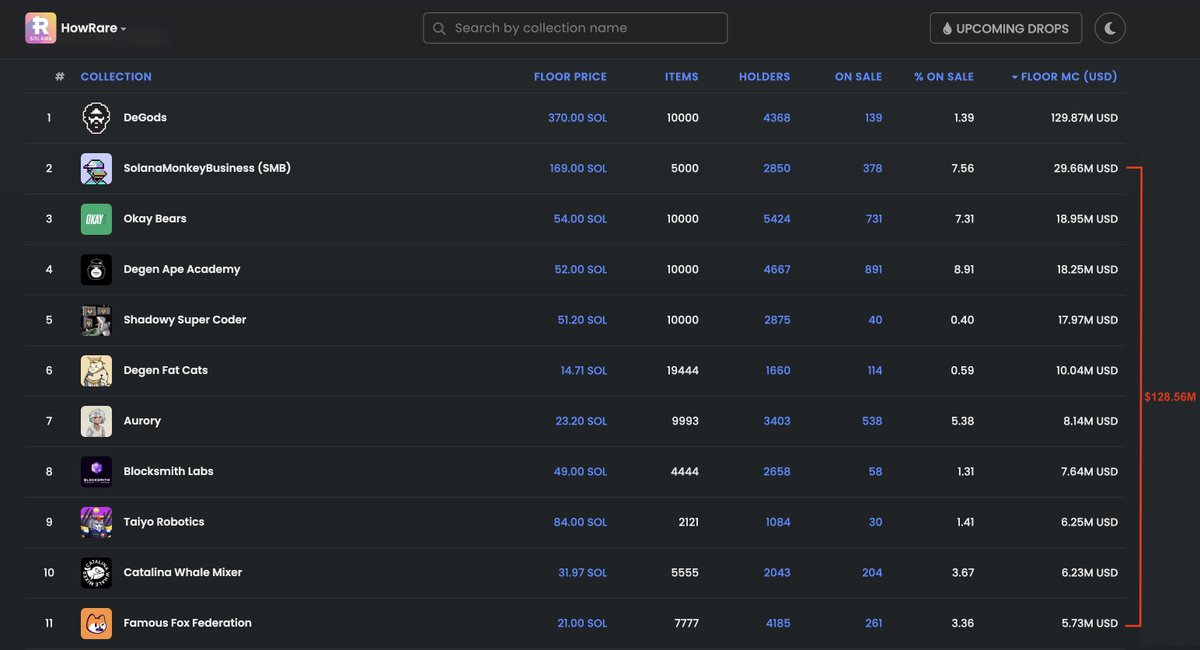Click Aurory floor price 23.20 SOL

pos(581,421)
